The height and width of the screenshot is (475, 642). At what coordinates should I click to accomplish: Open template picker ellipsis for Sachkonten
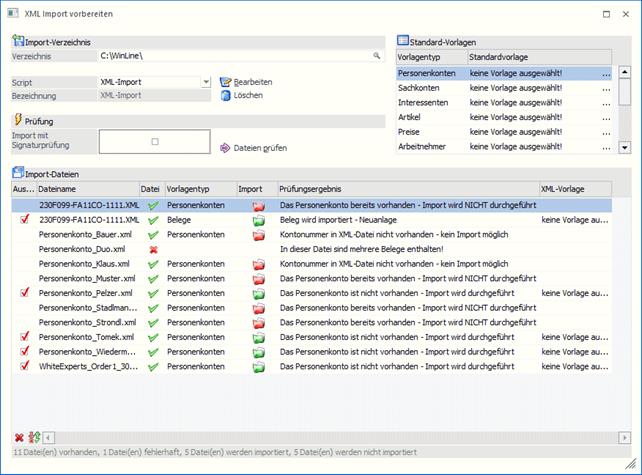click(605, 88)
